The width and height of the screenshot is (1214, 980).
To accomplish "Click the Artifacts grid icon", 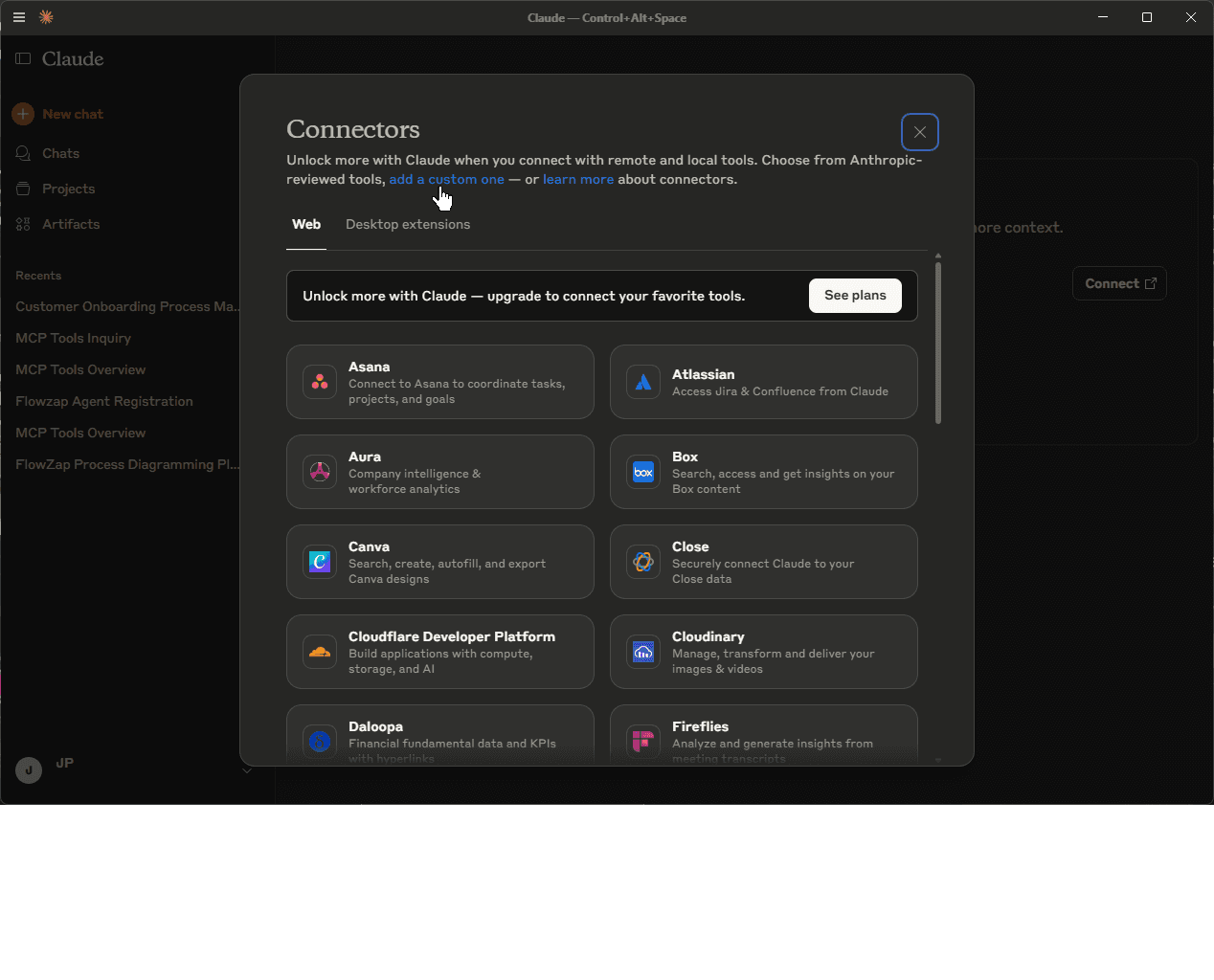I will point(23,224).
